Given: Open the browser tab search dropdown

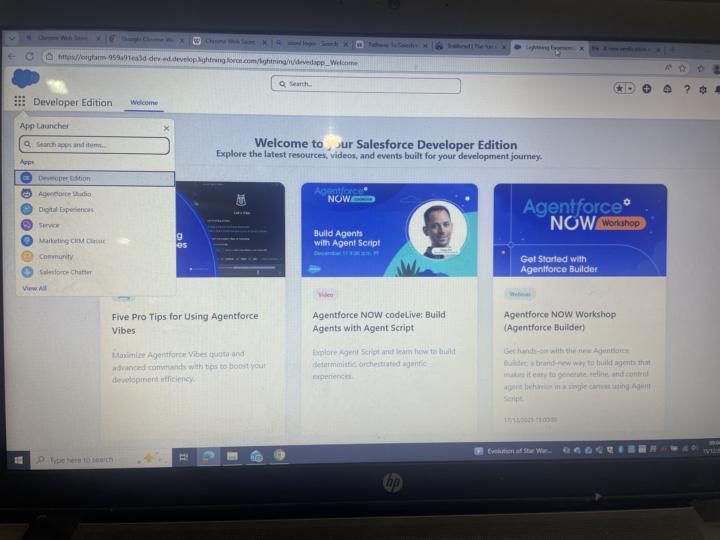Looking at the screenshot, I should click(x=11, y=38).
